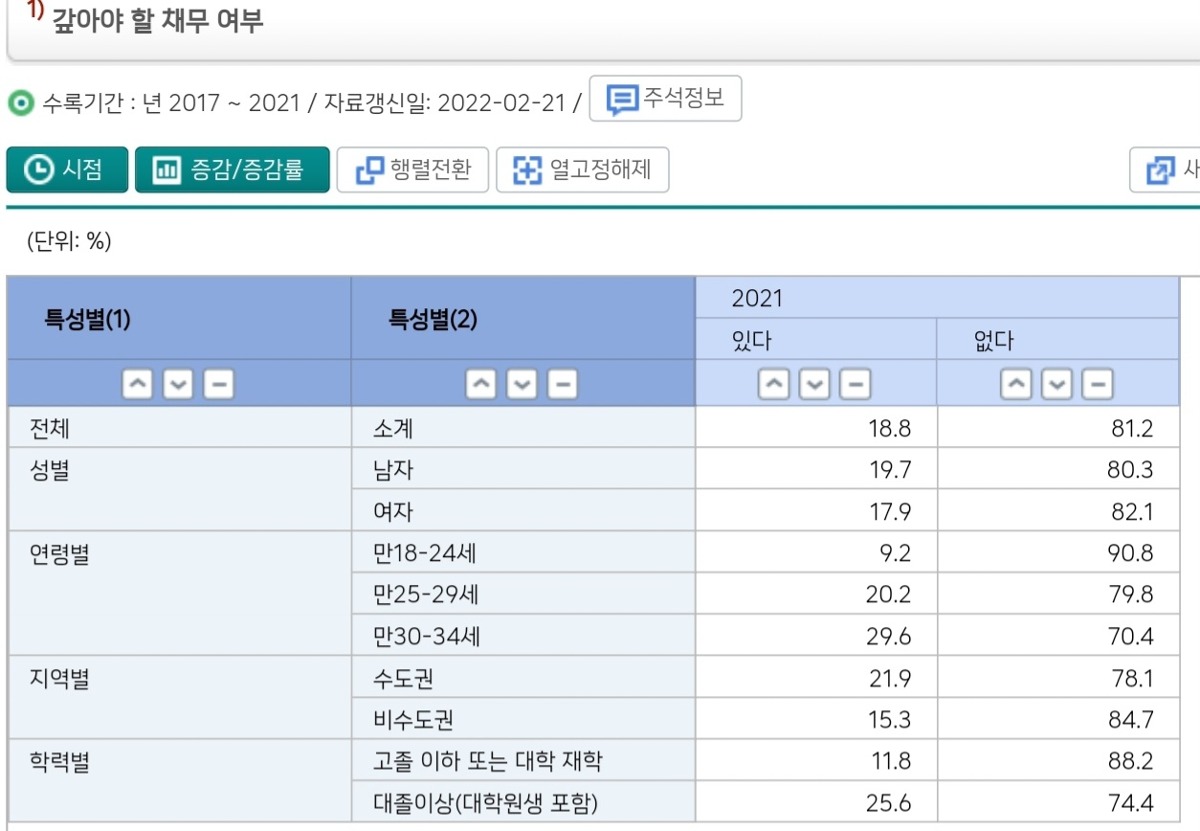1200x831 pixels.
Task: Sort 특성별(2) column ascending
Action: [x=481, y=384]
